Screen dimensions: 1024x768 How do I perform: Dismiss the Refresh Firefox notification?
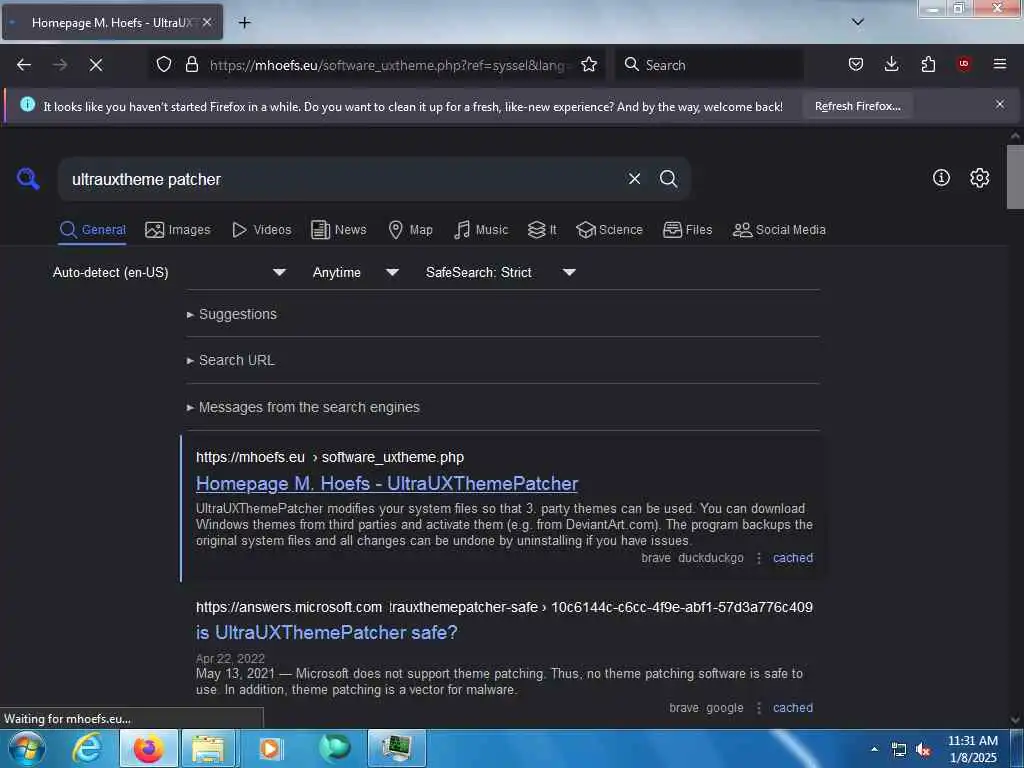(1000, 104)
